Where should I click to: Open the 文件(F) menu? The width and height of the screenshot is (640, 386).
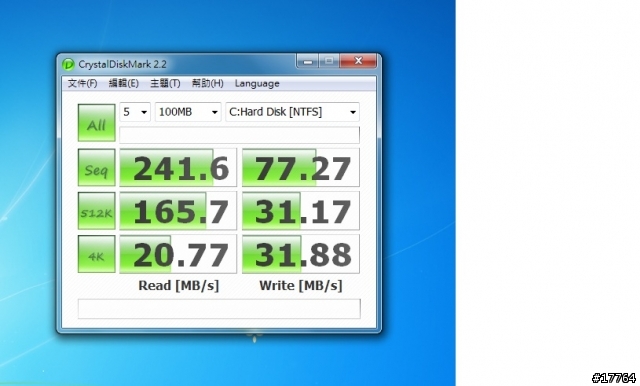[x=82, y=83]
